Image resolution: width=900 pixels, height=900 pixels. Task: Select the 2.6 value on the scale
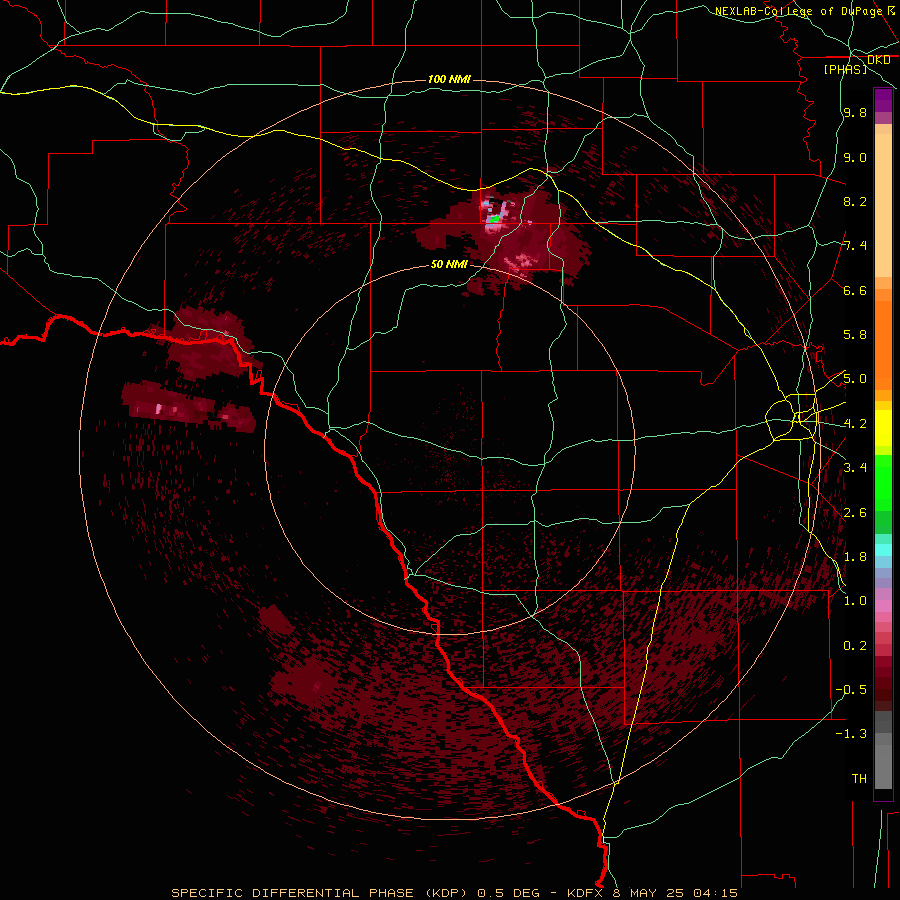855,513
